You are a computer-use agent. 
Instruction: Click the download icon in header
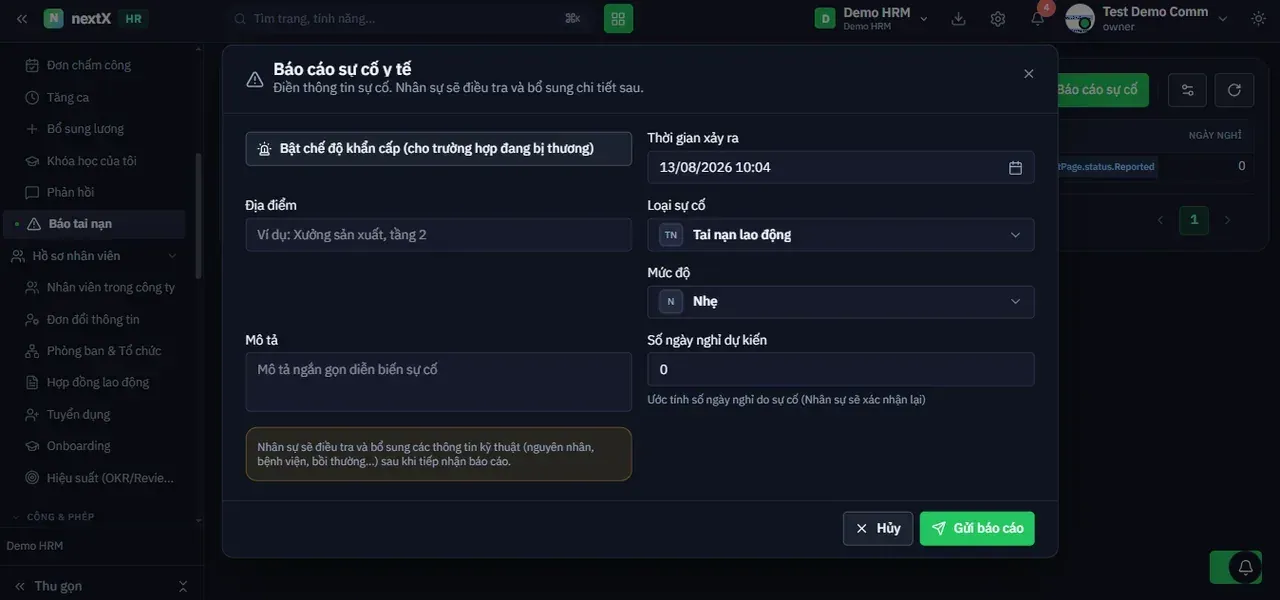pyautogui.click(x=958, y=18)
